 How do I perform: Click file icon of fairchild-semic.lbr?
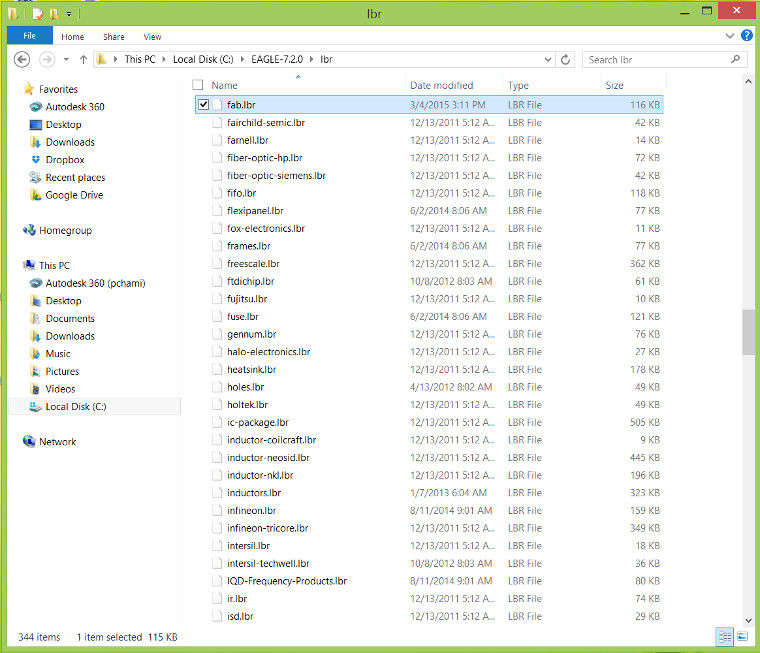point(217,123)
